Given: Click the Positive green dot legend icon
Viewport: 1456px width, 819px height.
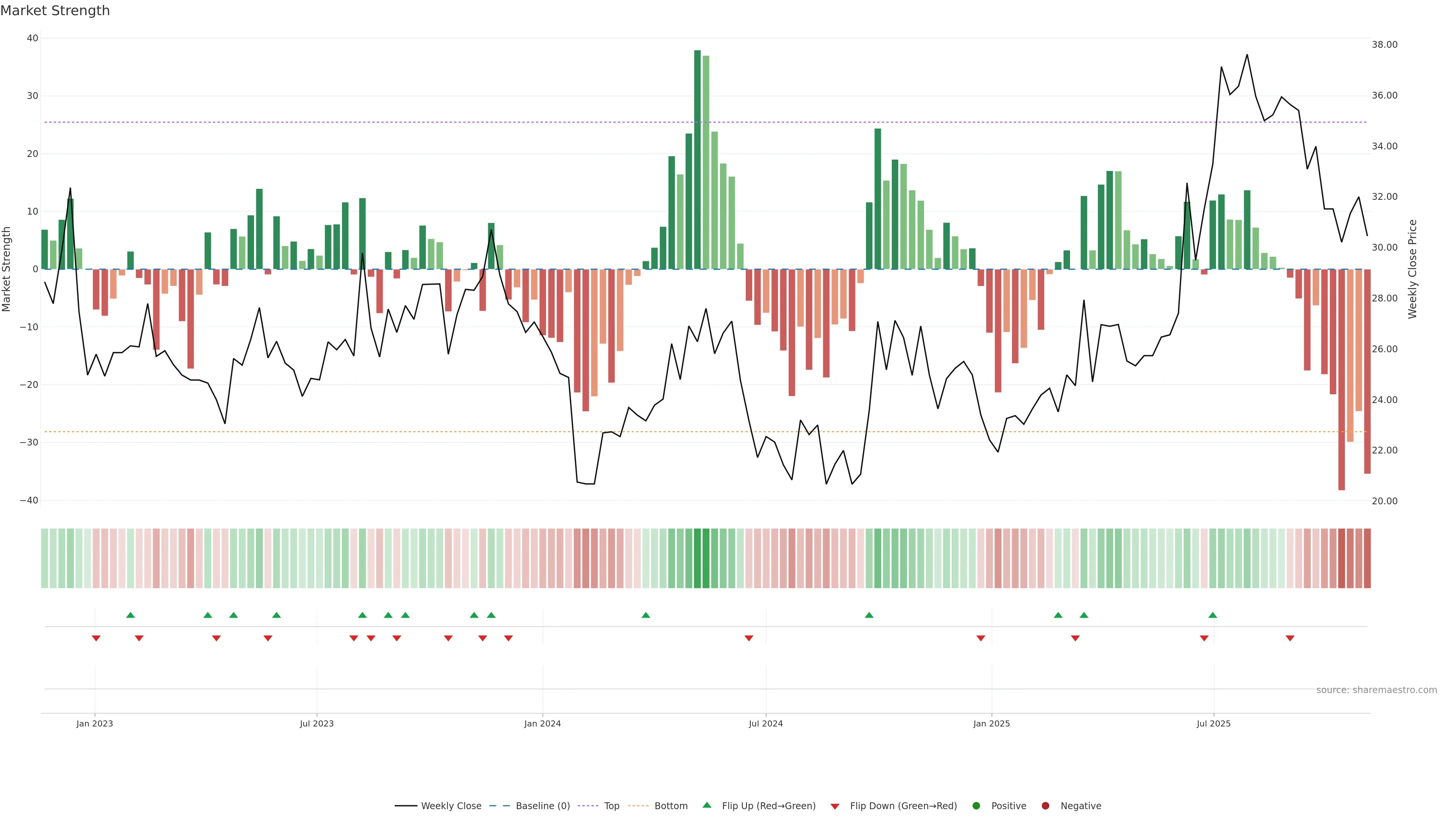Looking at the screenshot, I should [x=976, y=806].
